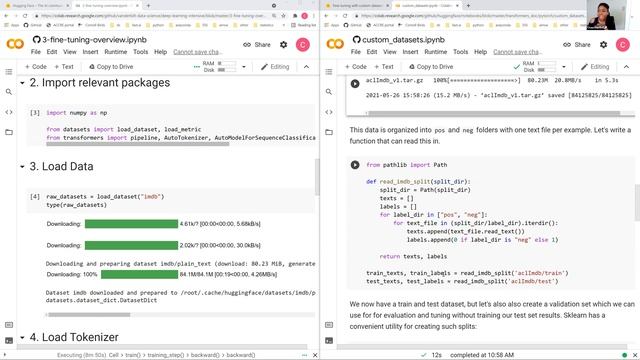The height and width of the screenshot is (360, 640).
Task: Click 'Cannot save changes' link in left notebook
Action: click(x=197, y=52)
